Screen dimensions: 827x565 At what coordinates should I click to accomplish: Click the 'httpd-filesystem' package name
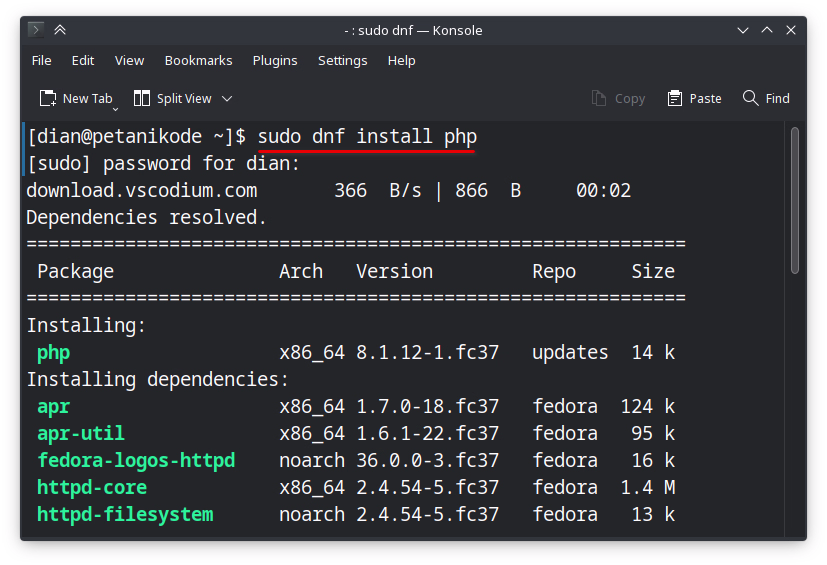pos(125,514)
